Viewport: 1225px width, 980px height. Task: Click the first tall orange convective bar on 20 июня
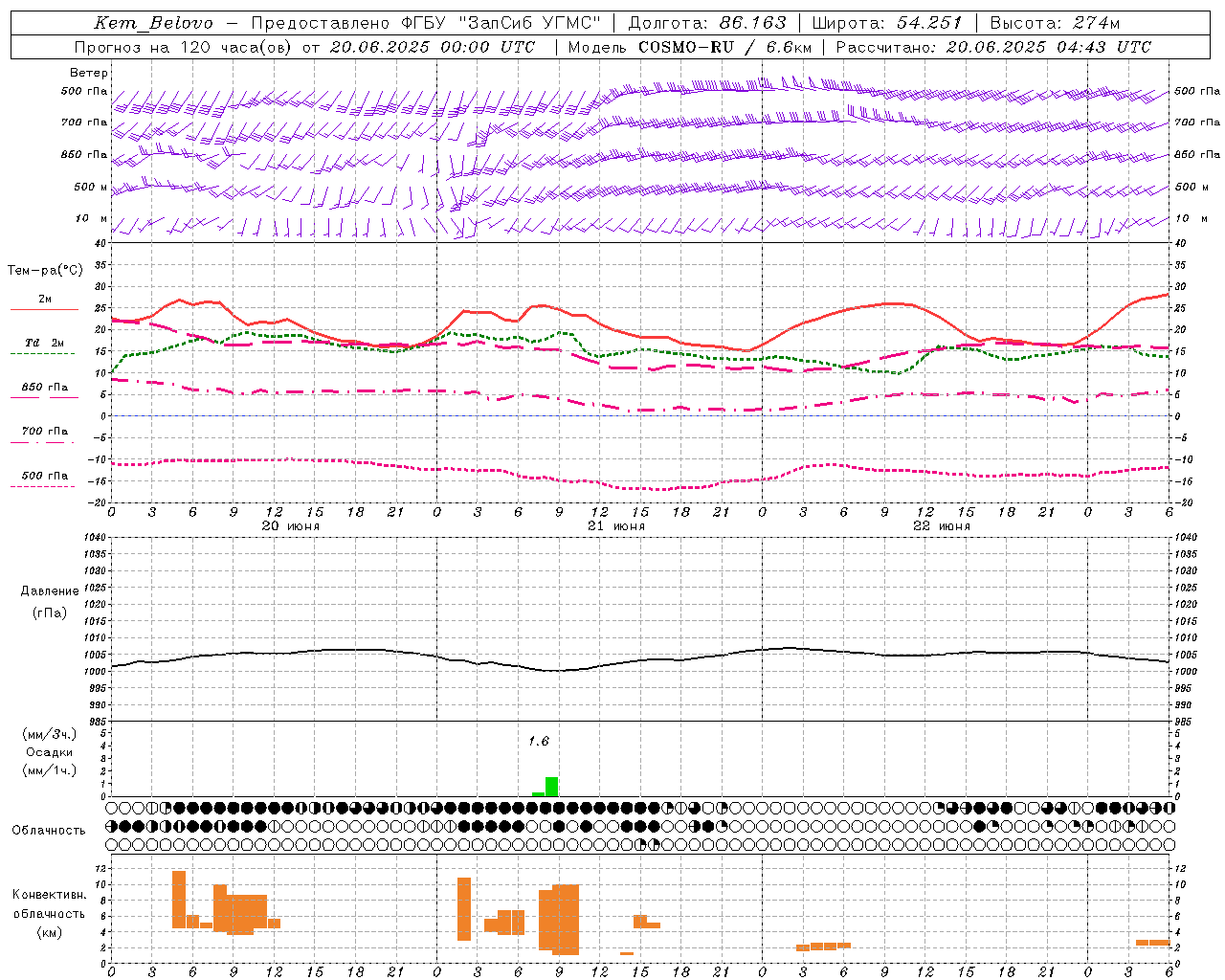click(179, 900)
